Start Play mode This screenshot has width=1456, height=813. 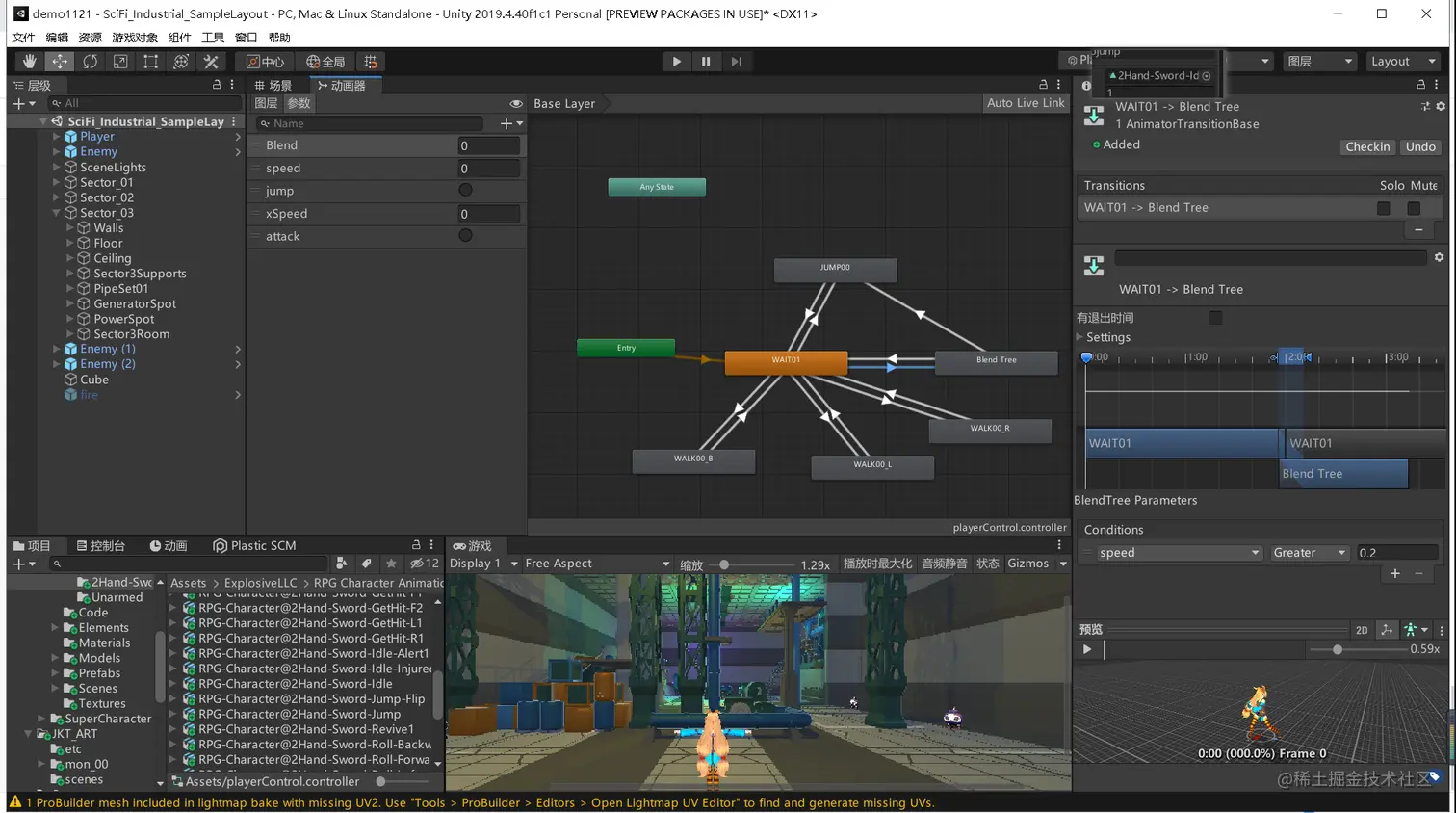[677, 62]
